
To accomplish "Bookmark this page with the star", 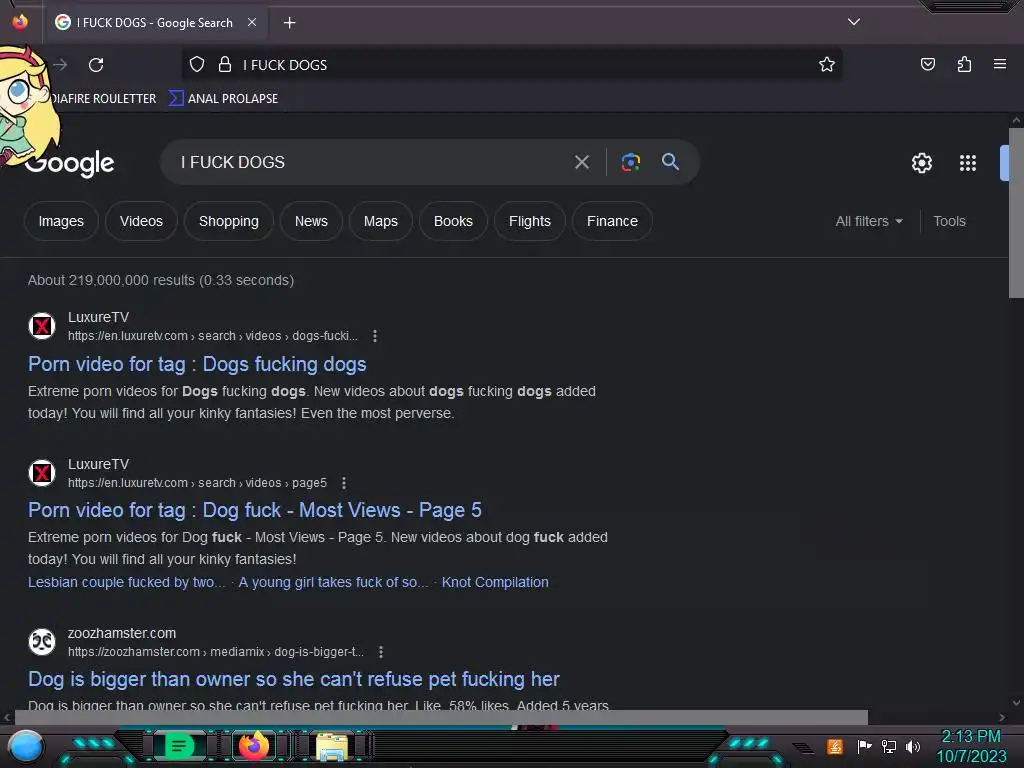I will [827, 64].
